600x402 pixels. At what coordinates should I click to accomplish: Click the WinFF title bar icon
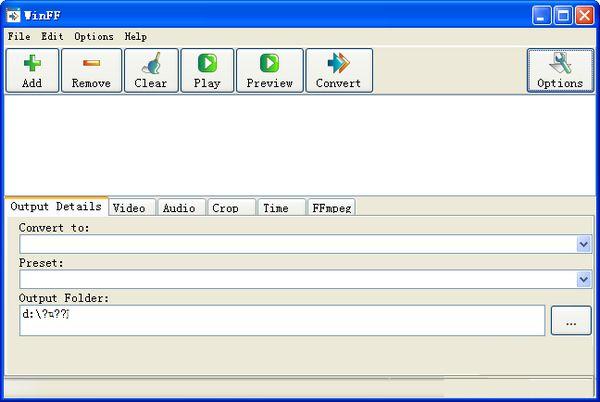pyautogui.click(x=13, y=16)
